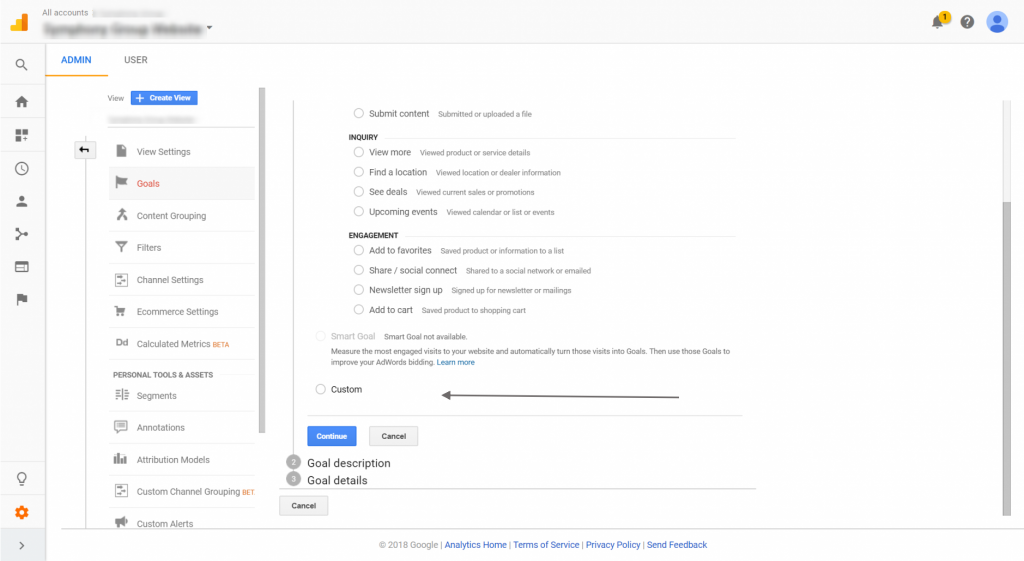Image resolution: width=1024 pixels, height=561 pixels.
Task: Select the Custom radio button
Action: [x=320, y=389]
